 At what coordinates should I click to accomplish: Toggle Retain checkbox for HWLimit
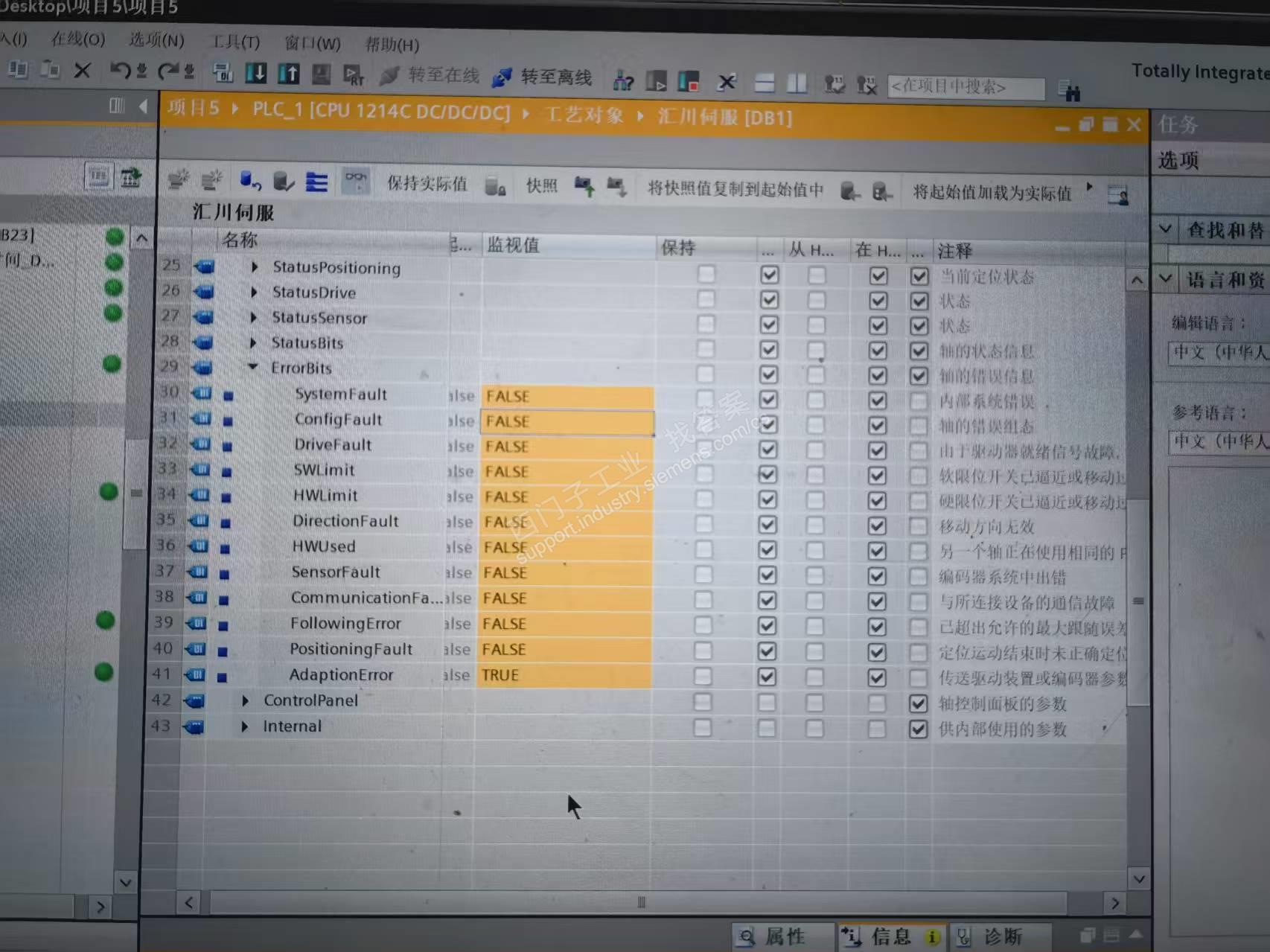pyautogui.click(x=703, y=499)
